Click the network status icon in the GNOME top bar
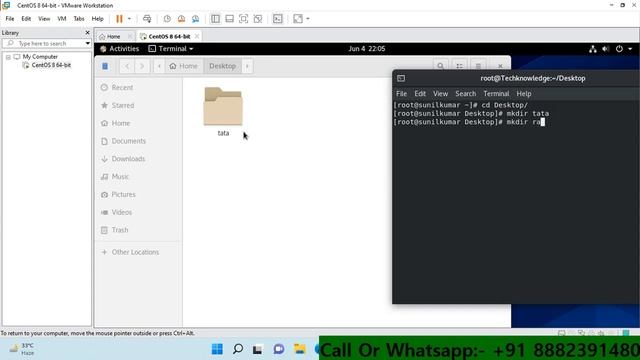 tap(593, 49)
